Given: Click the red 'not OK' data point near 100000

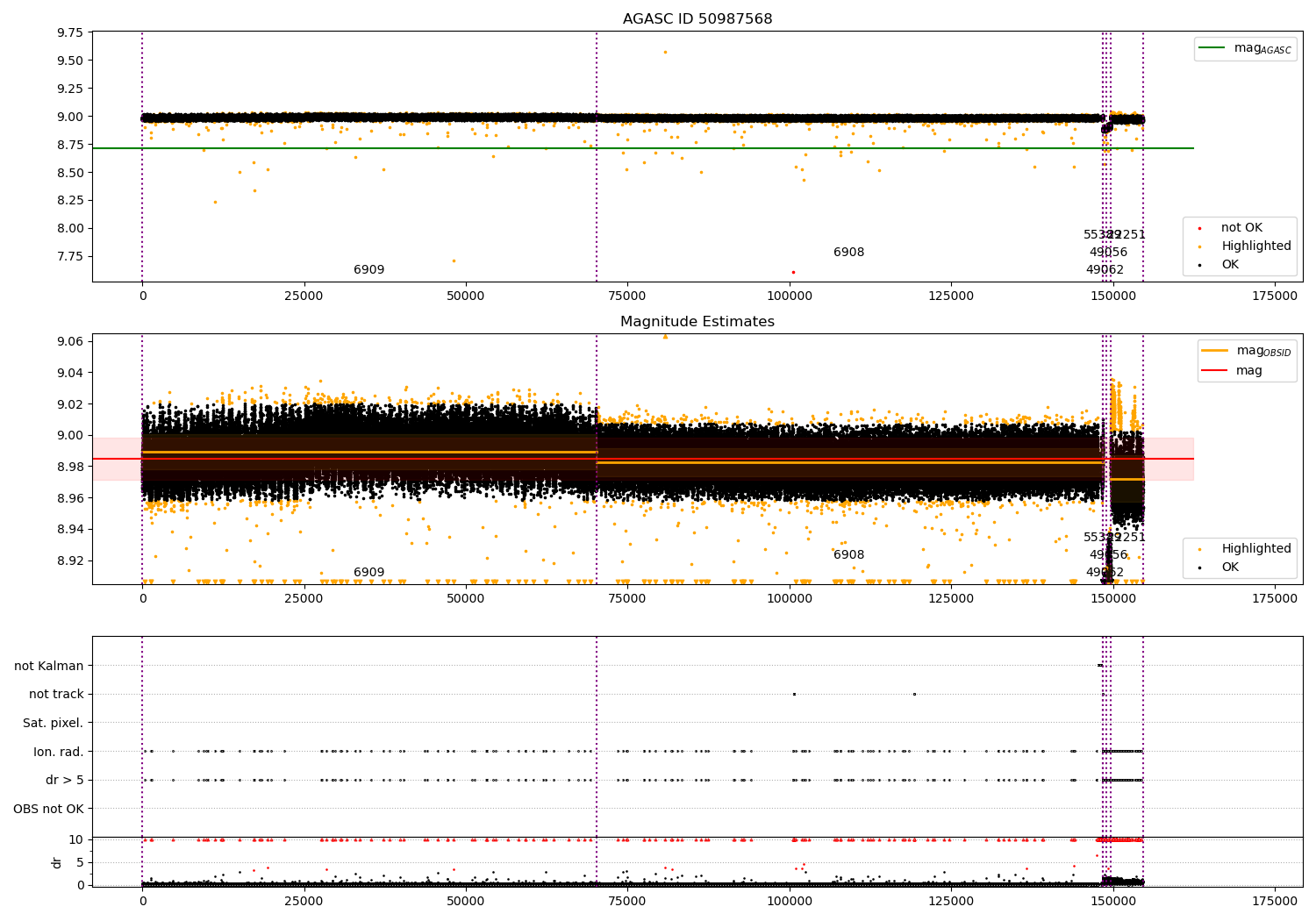Looking at the screenshot, I should point(793,272).
